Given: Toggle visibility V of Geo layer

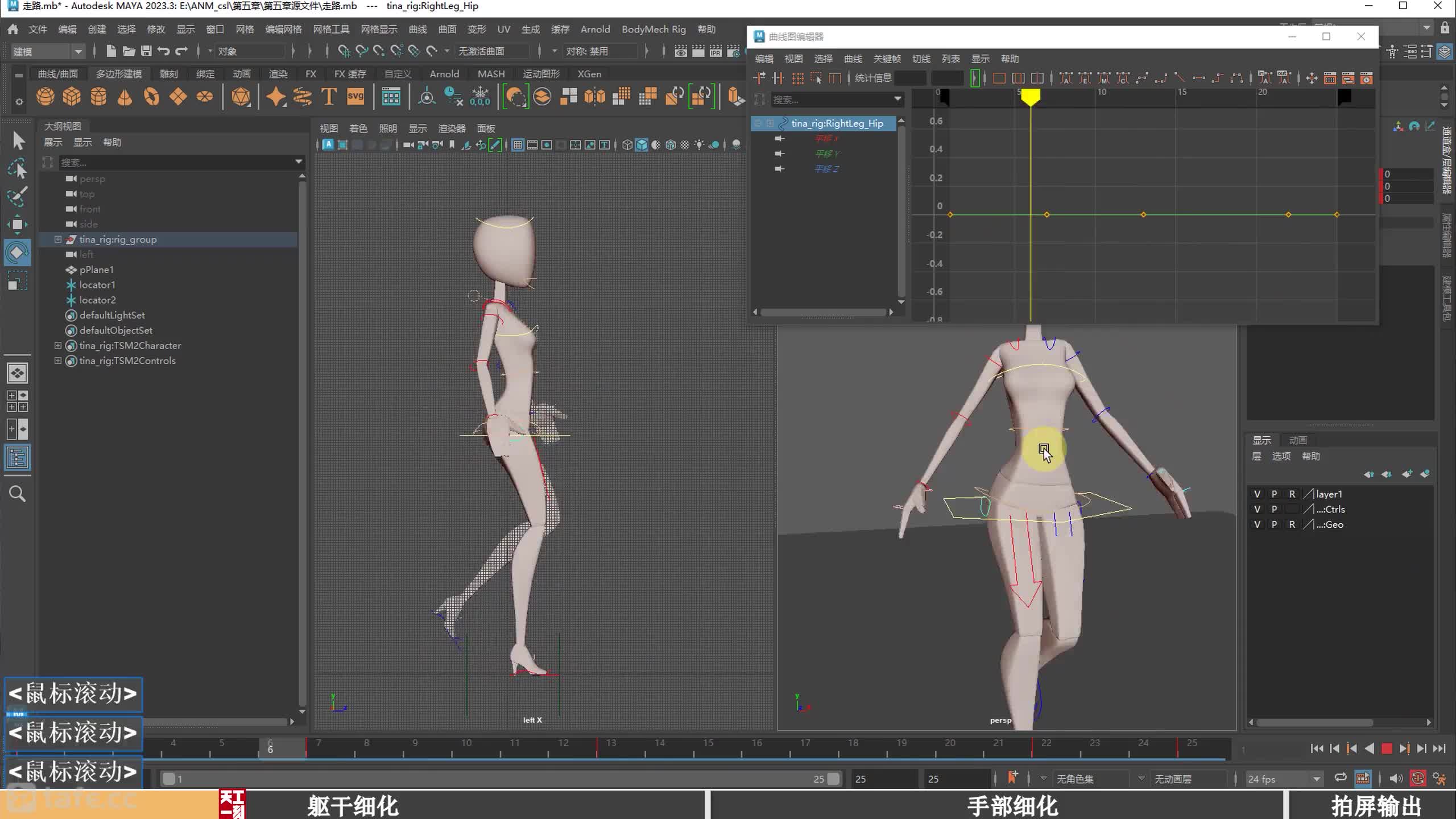Looking at the screenshot, I should [x=1257, y=525].
